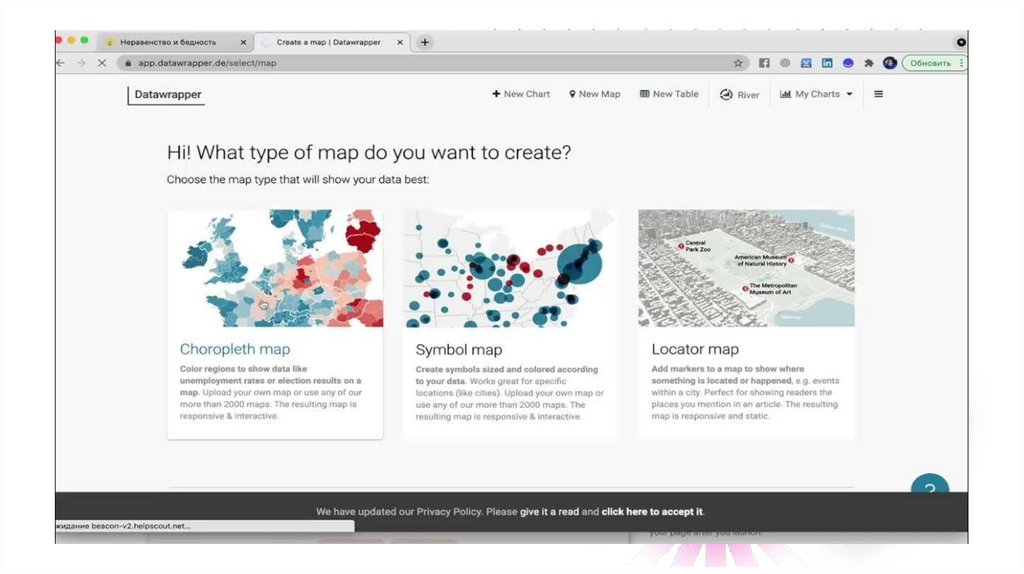Click the Symbol map description text
This screenshot has height=574, width=1024.
pyautogui.click(x=510, y=393)
